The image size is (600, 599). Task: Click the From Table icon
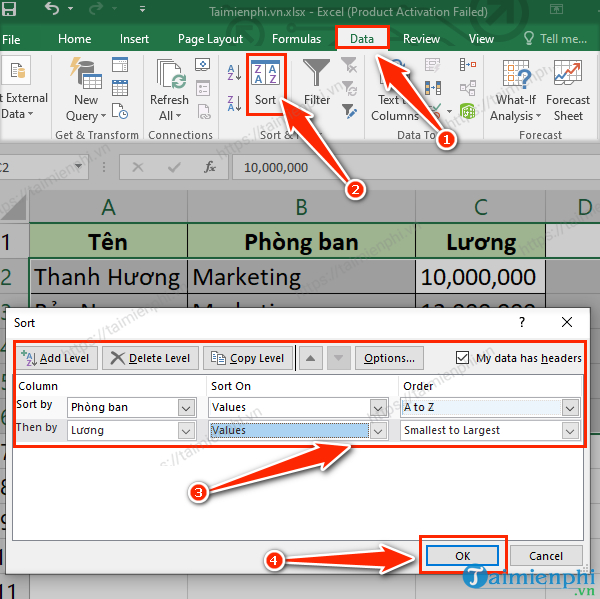click(120, 88)
